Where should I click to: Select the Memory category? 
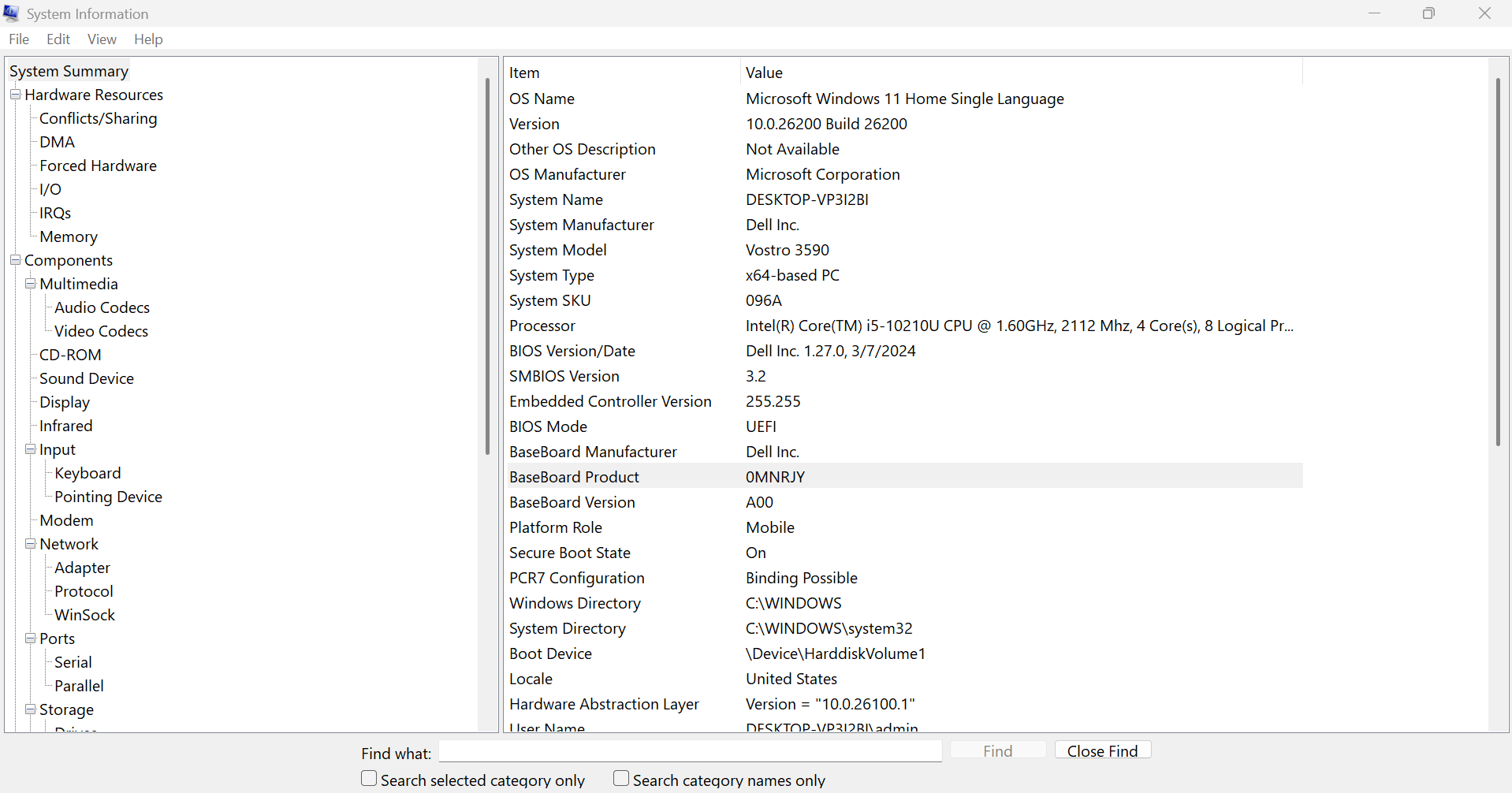(x=69, y=236)
